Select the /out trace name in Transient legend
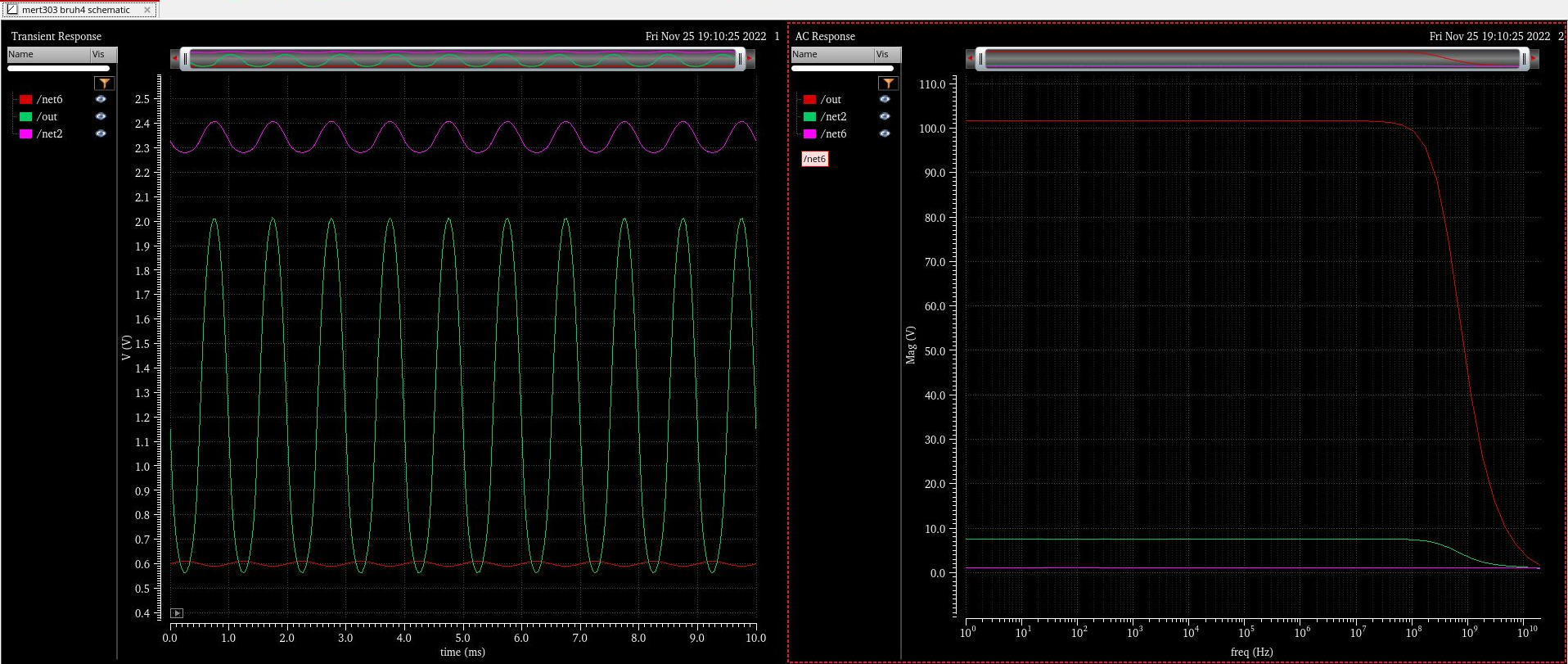 click(x=47, y=116)
